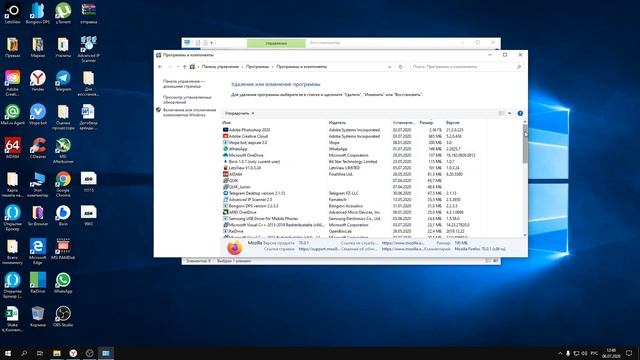The height and width of the screenshot is (360, 640).
Task: Select the CCleaner desktop icon
Action: point(38,148)
